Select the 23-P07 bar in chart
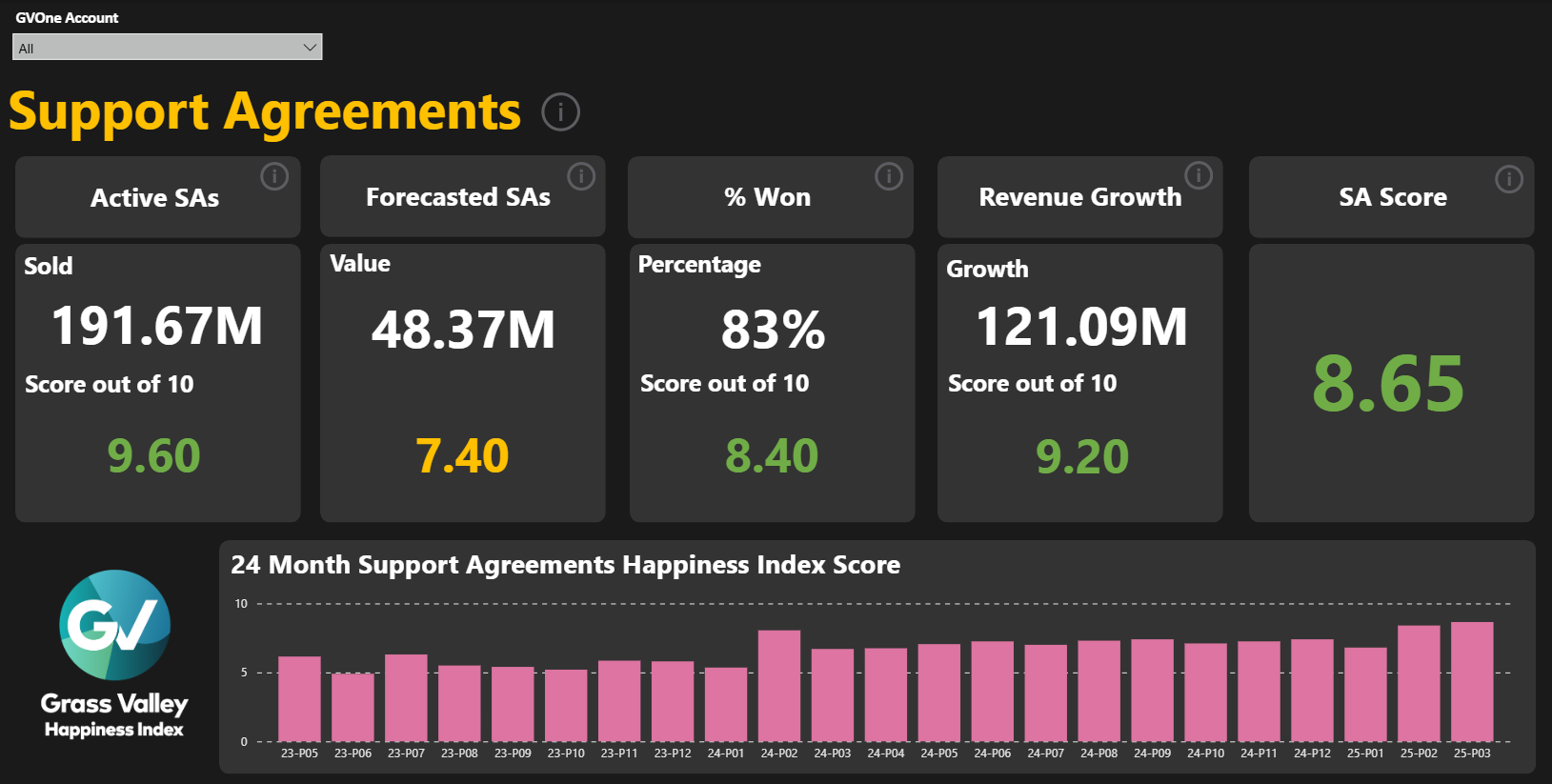The height and width of the screenshot is (784, 1552). point(406,698)
